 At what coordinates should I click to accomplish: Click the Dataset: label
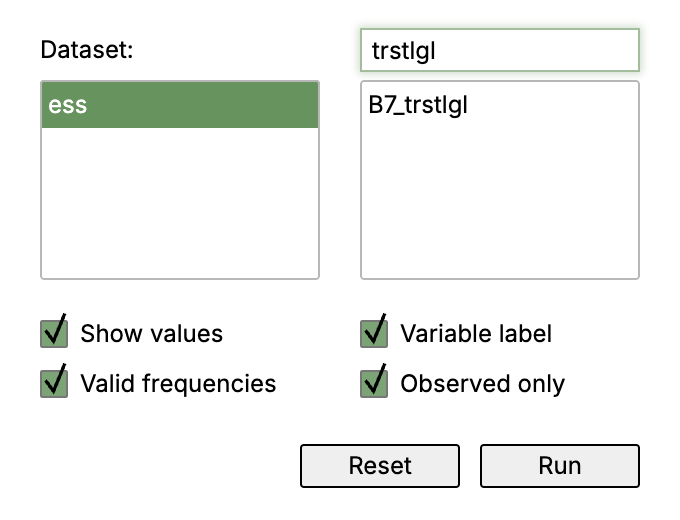click(87, 49)
